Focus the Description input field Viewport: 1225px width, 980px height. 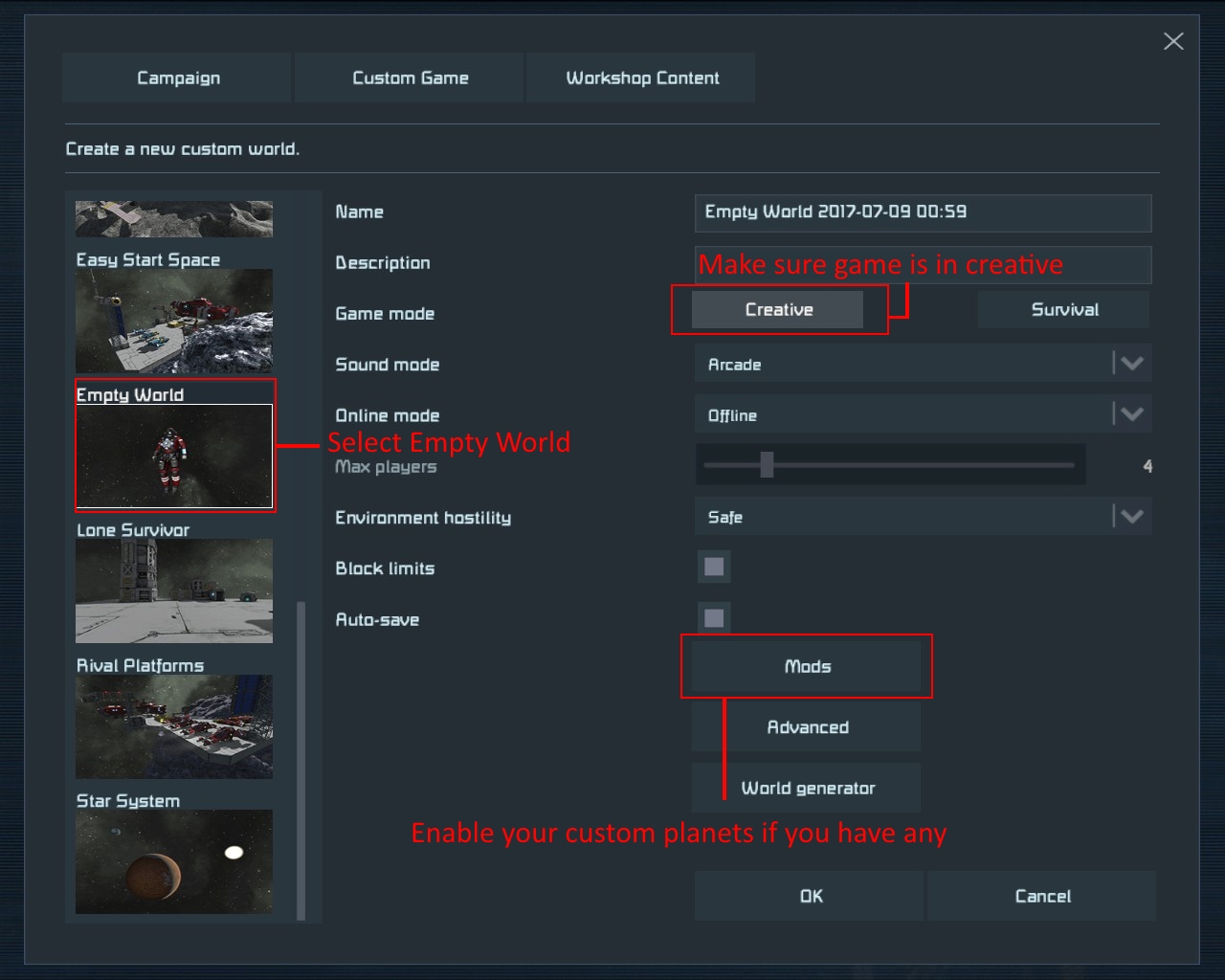pos(923,264)
